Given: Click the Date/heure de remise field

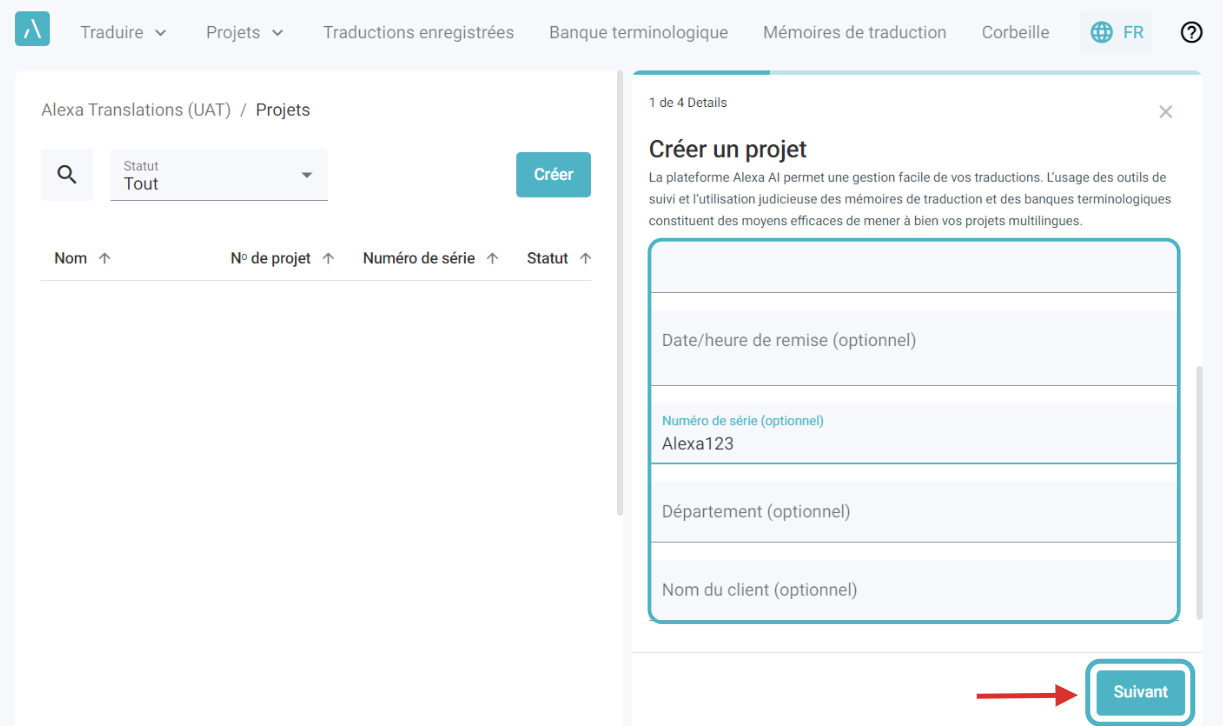Looking at the screenshot, I should pyautogui.click(x=914, y=348).
